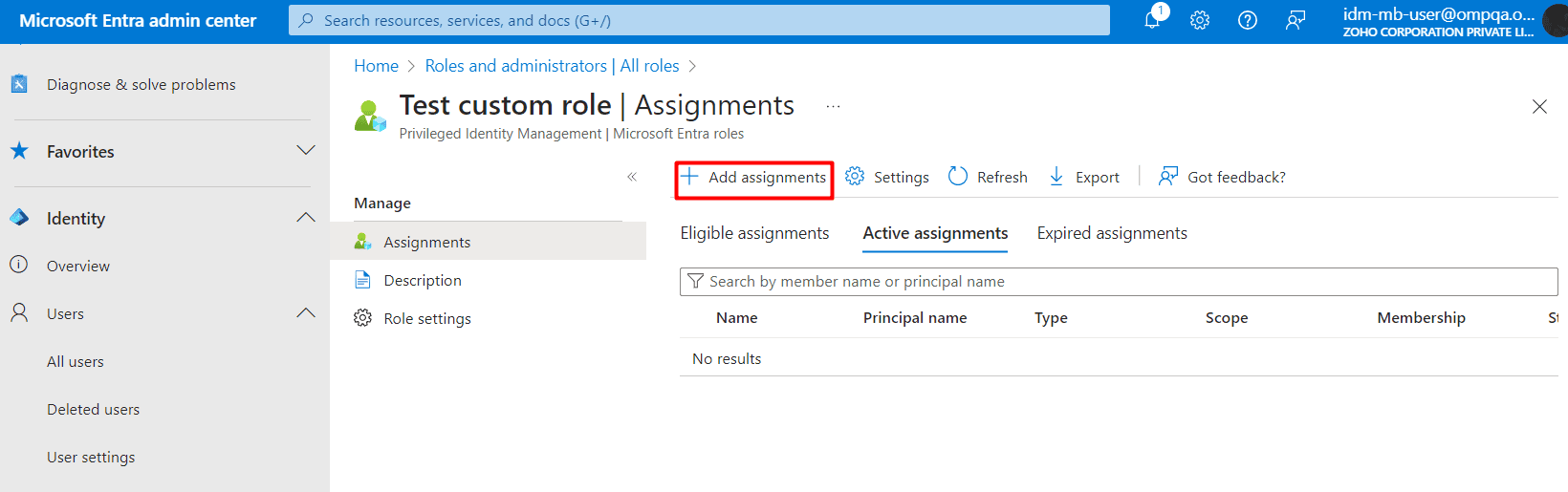Viewport: 1568px width, 492px height.
Task: Click the Got feedback? button
Action: click(1222, 177)
